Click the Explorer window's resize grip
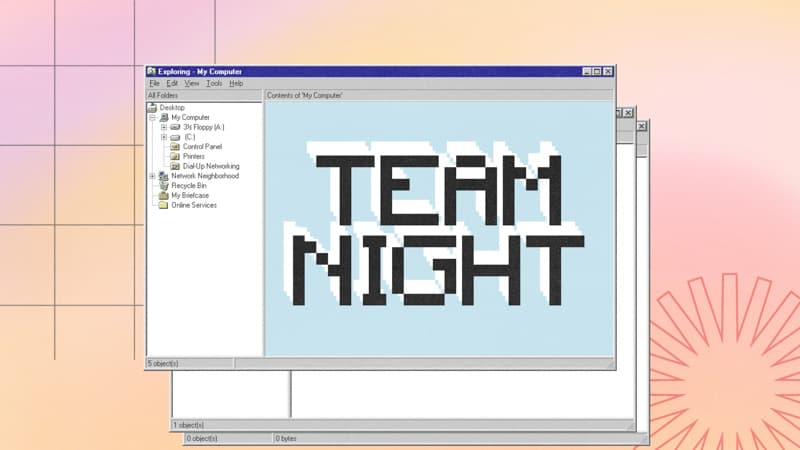The image size is (800, 450). [610, 364]
